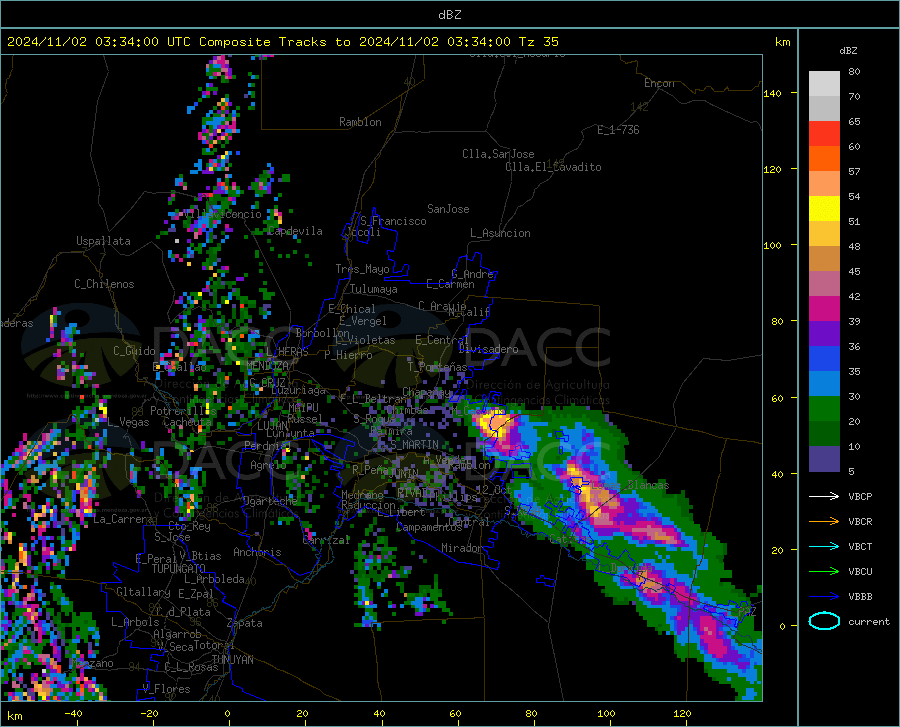Viewport: 900px width, 727px height.
Task: Click the 'TUPUNGATO' map label
Action: [179, 569]
